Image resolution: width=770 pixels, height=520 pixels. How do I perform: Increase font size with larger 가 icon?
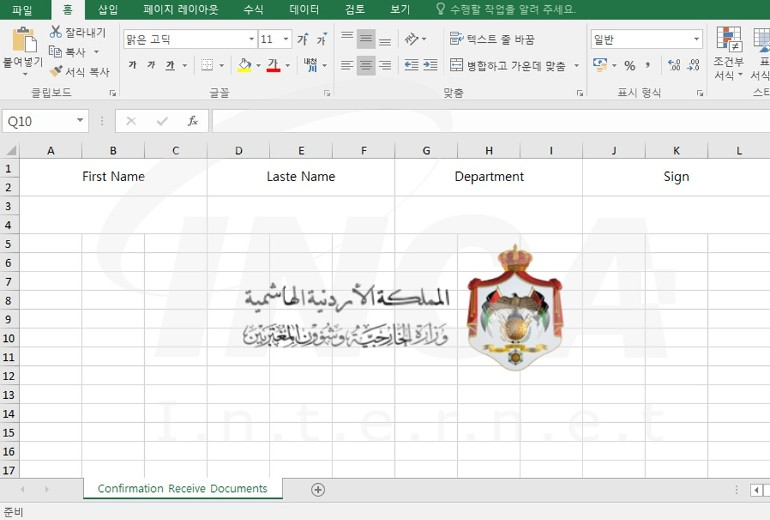pos(302,39)
